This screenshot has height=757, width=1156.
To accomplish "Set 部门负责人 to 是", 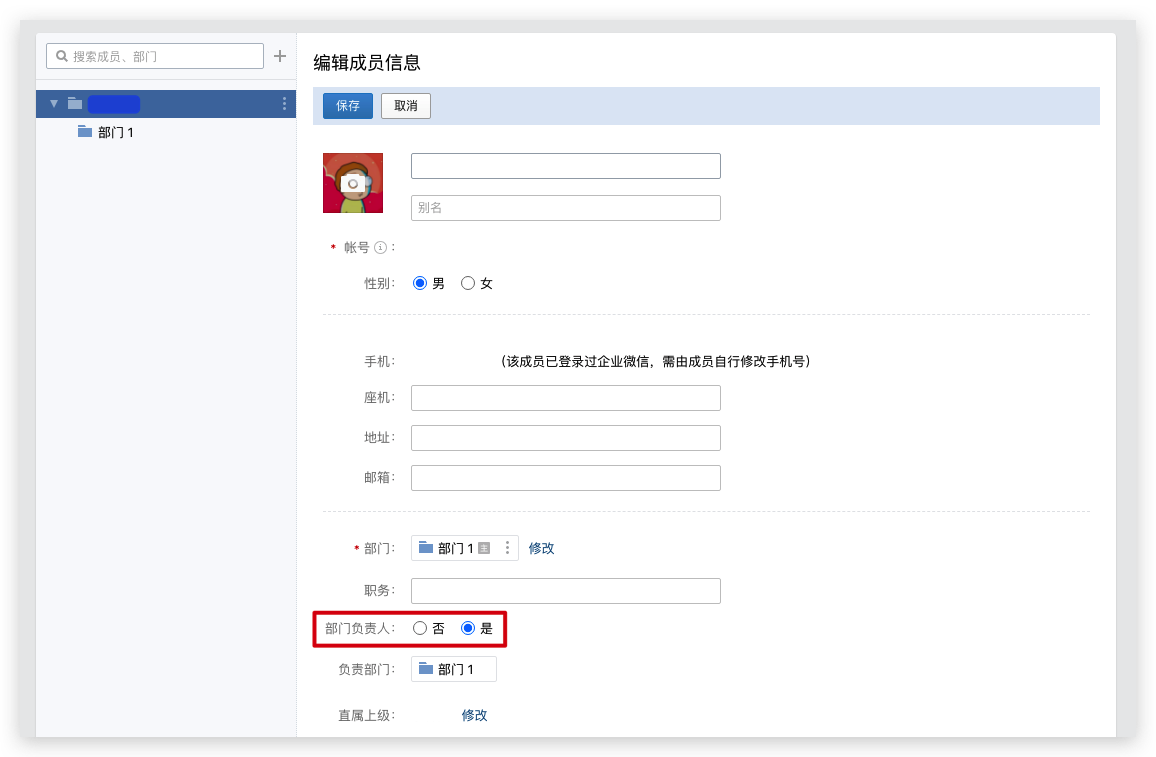I will (468, 628).
